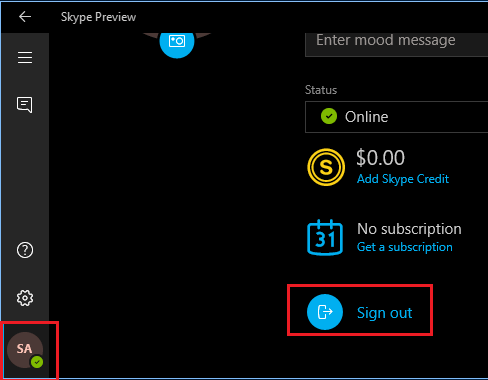
Task: Change profile picture via camera icon
Action: [177, 41]
